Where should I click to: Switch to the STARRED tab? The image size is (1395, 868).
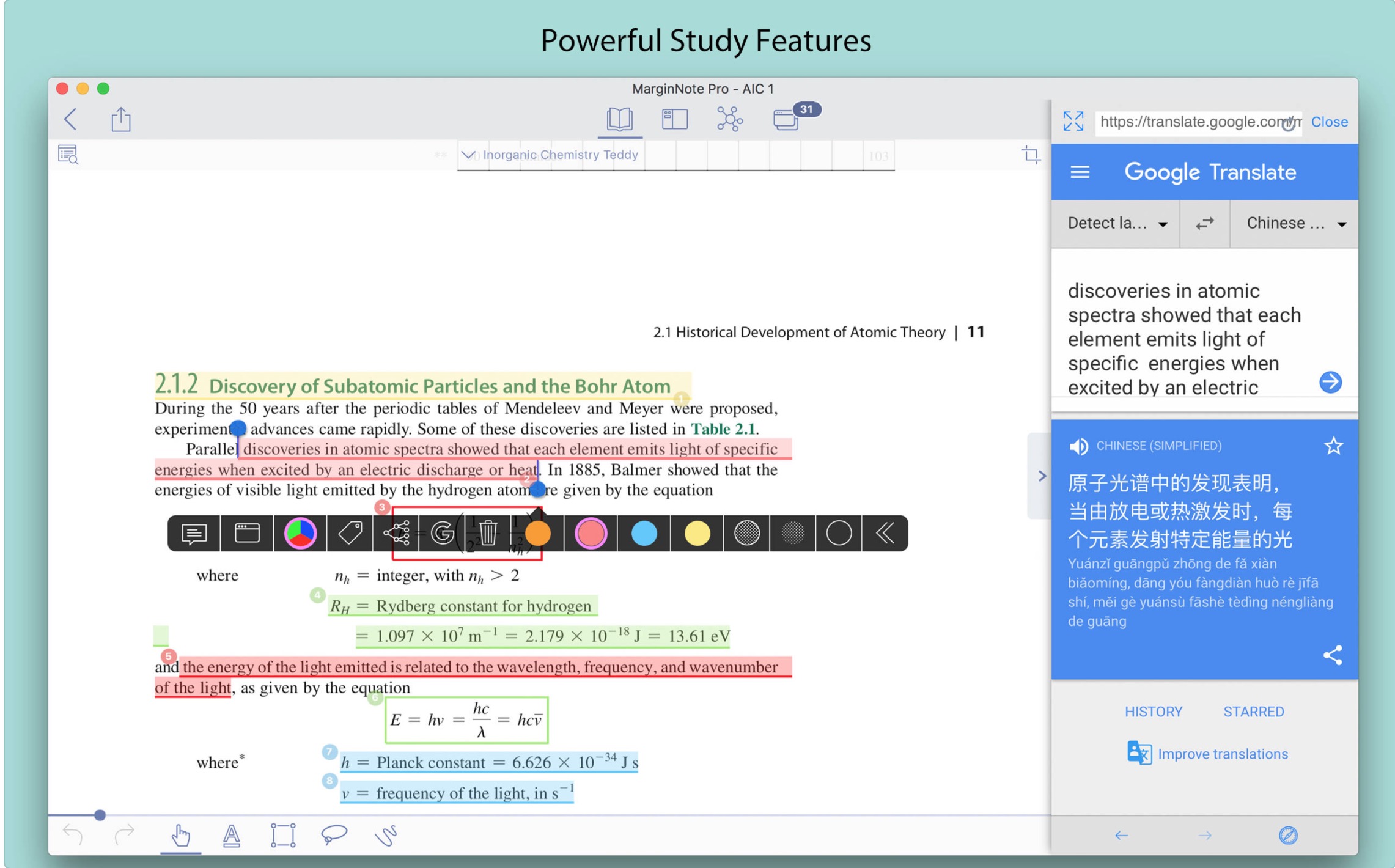(x=1253, y=712)
